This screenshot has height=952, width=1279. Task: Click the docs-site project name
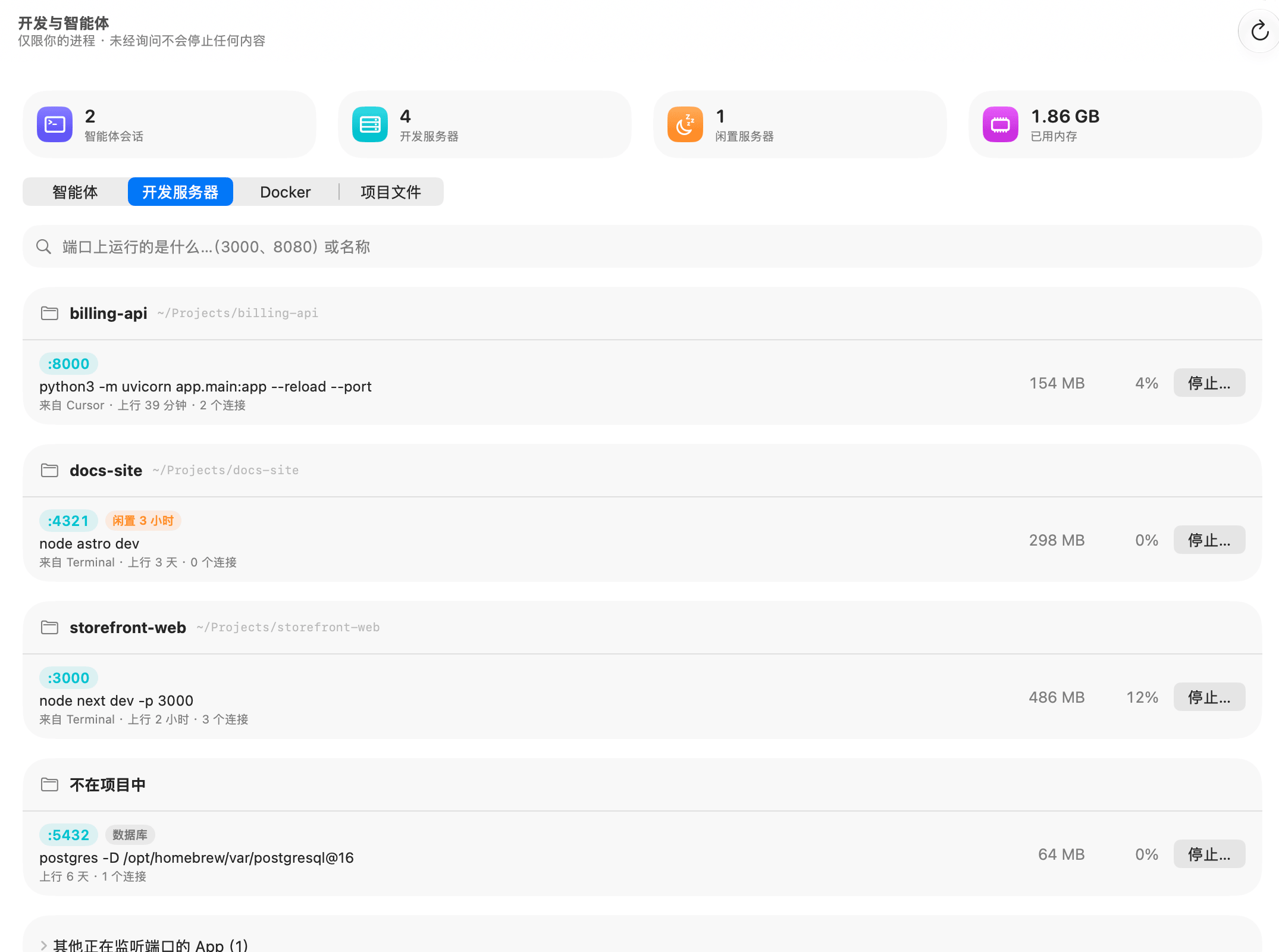[x=106, y=470]
